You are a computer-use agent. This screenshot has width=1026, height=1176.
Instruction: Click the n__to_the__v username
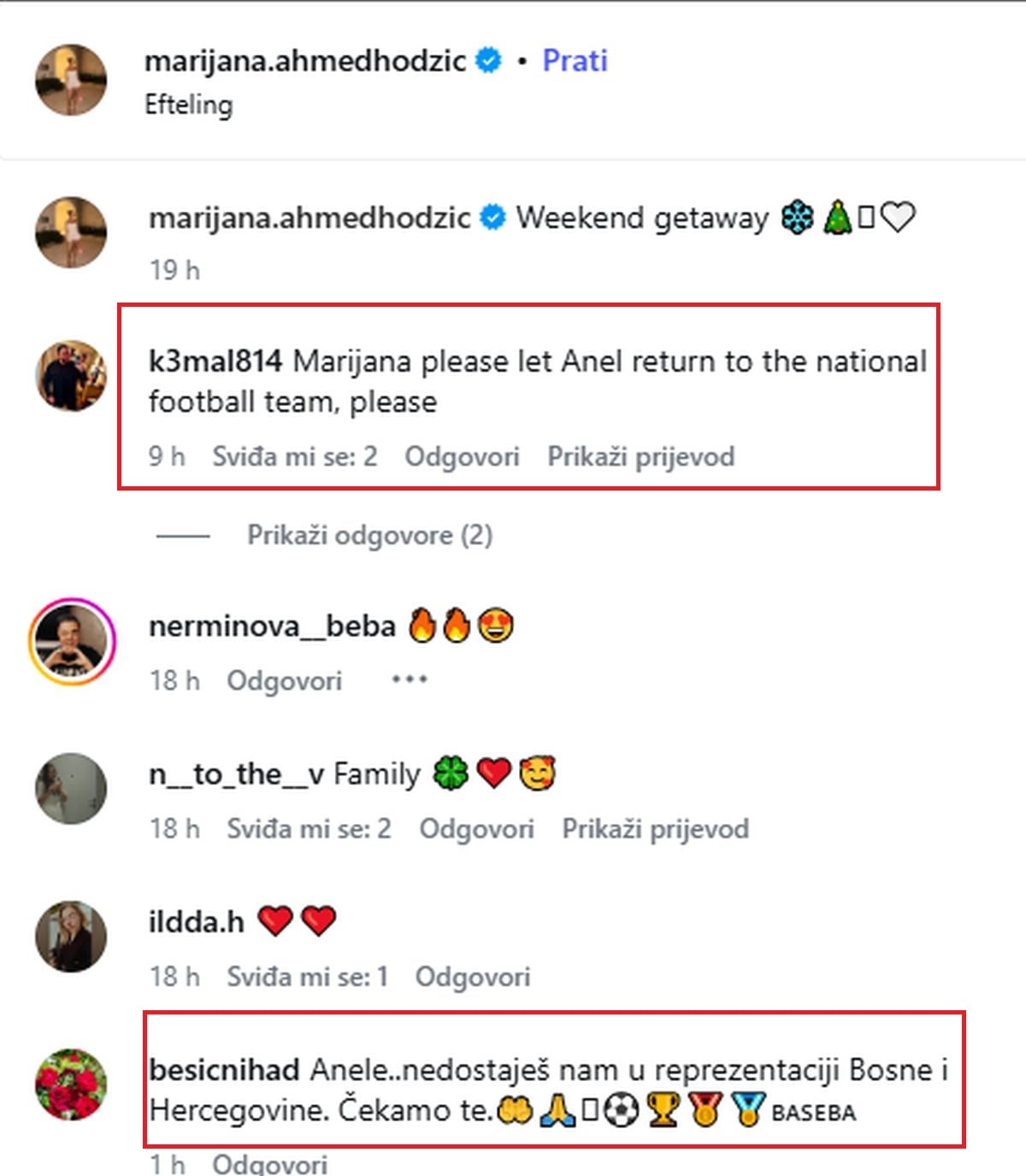[236, 774]
